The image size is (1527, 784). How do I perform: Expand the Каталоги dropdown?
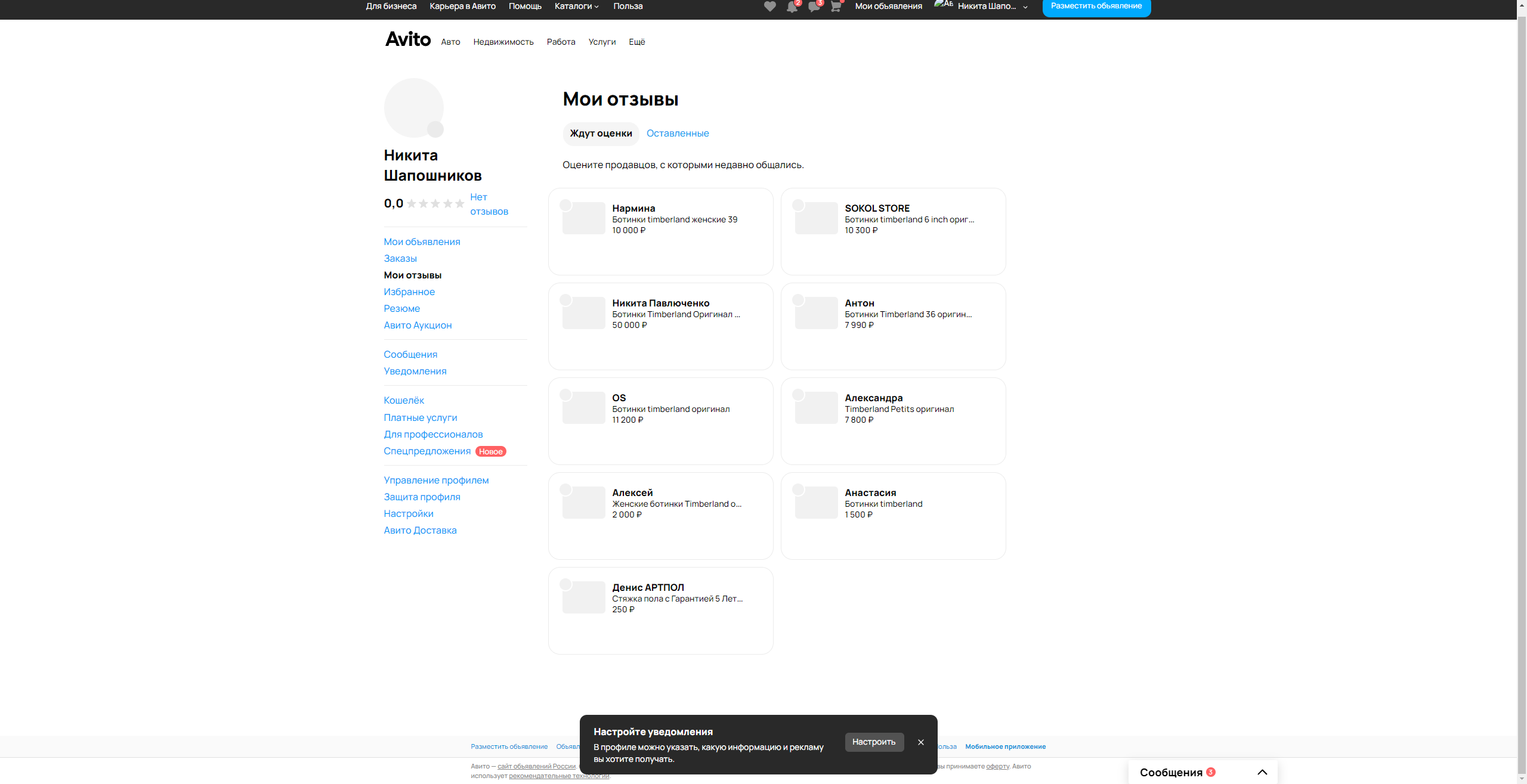576,6
